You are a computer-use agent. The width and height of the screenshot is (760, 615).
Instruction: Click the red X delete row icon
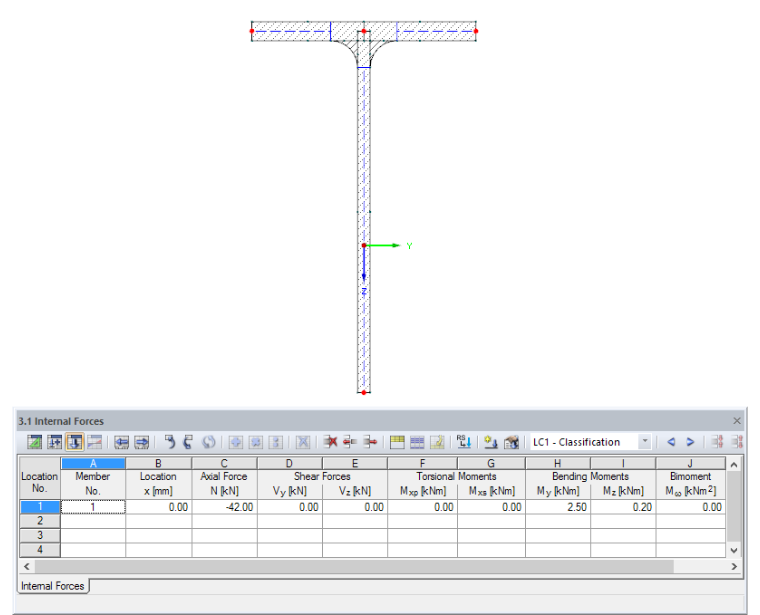pos(331,442)
